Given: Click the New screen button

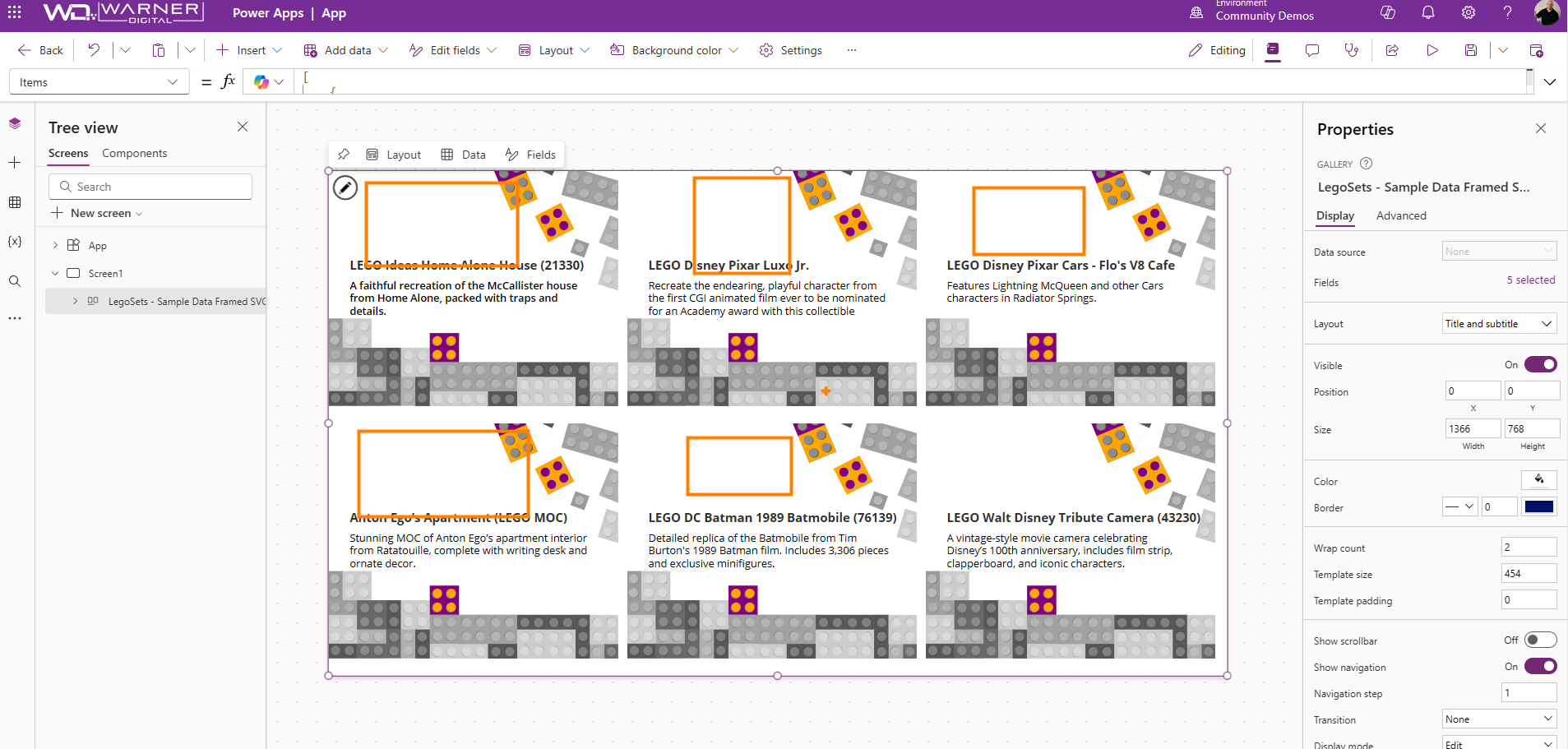Looking at the screenshot, I should click(97, 213).
